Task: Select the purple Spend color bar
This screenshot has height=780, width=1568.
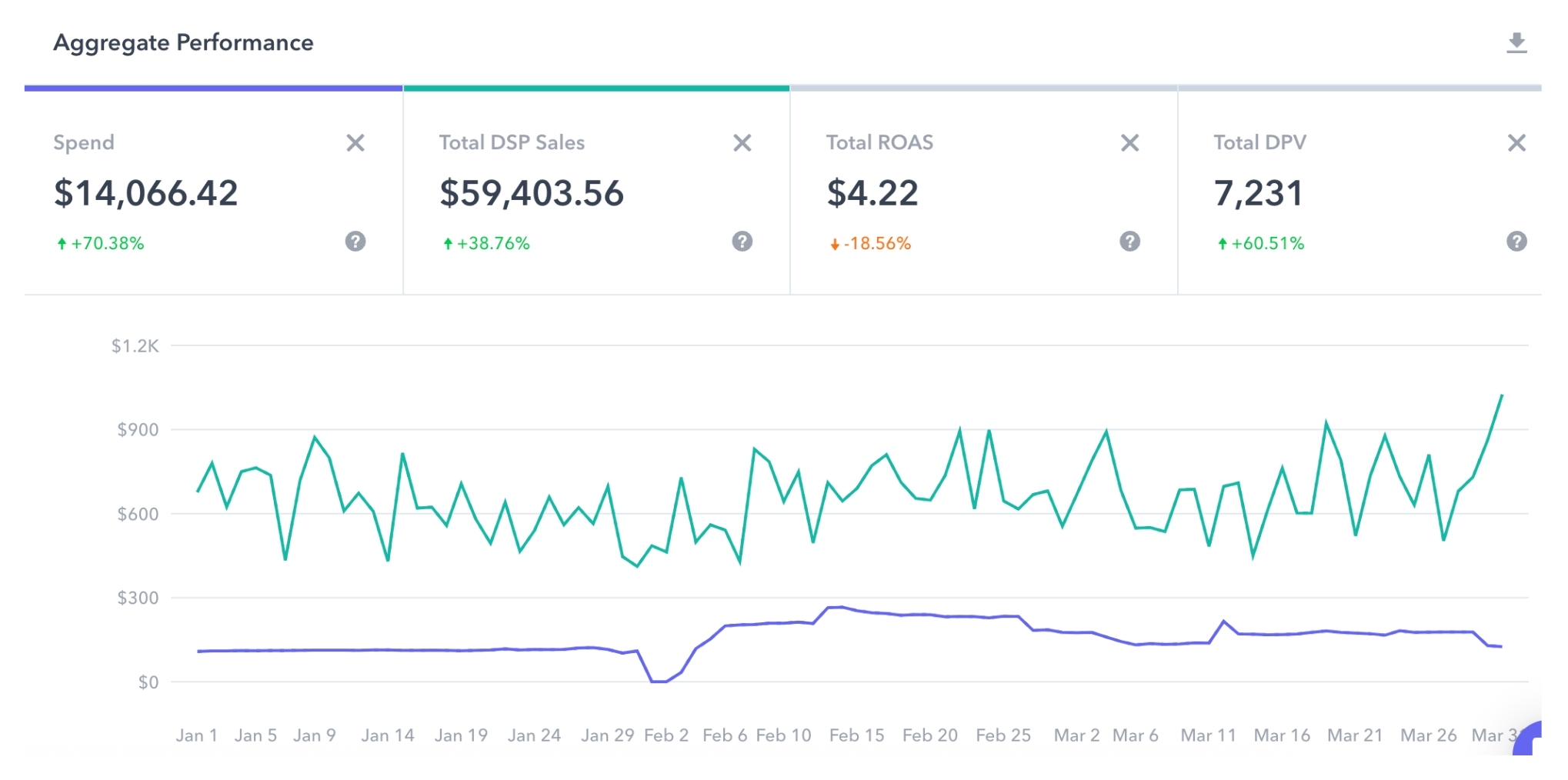Action: (213, 88)
